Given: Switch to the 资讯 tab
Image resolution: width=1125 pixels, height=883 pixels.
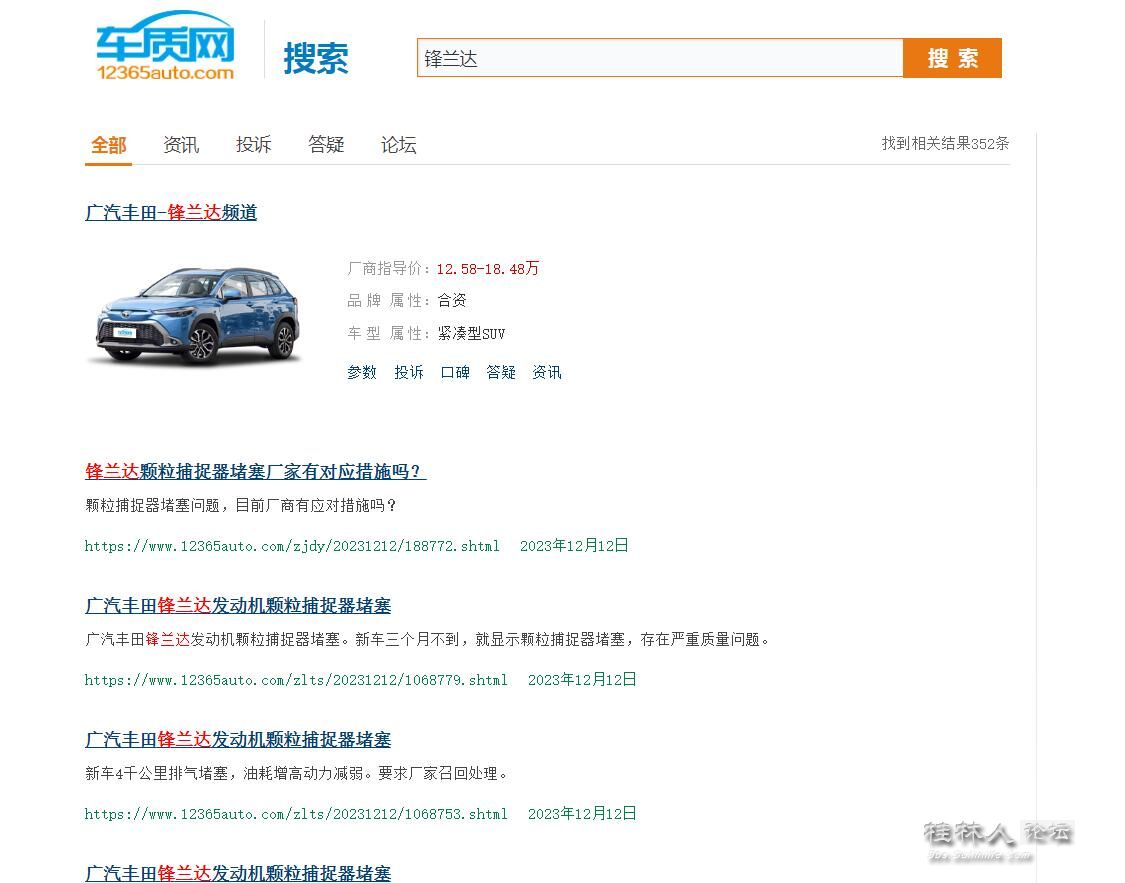Looking at the screenshot, I should tap(181, 145).
